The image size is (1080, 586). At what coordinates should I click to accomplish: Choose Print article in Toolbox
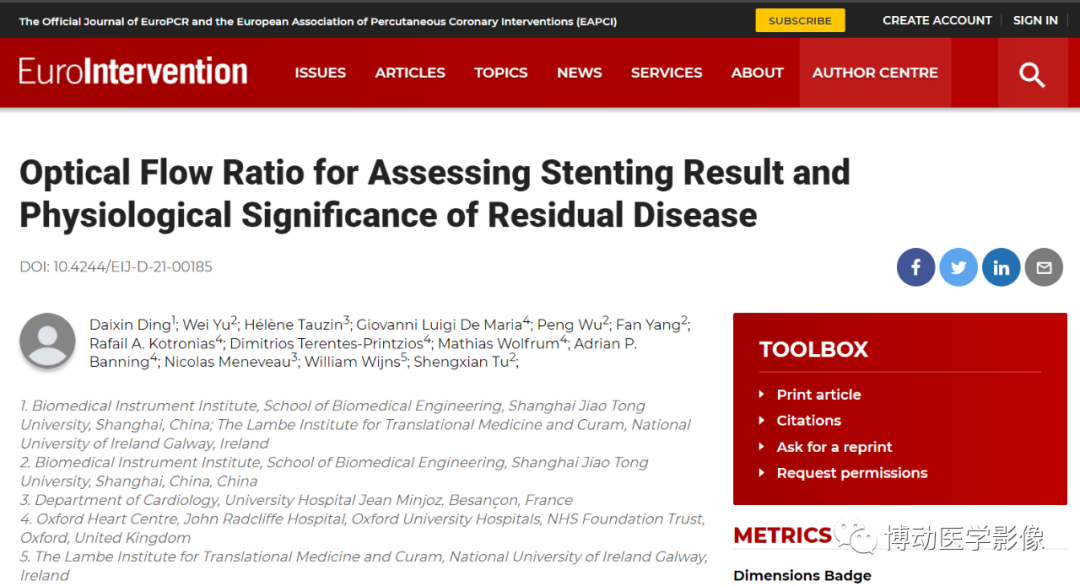(818, 395)
